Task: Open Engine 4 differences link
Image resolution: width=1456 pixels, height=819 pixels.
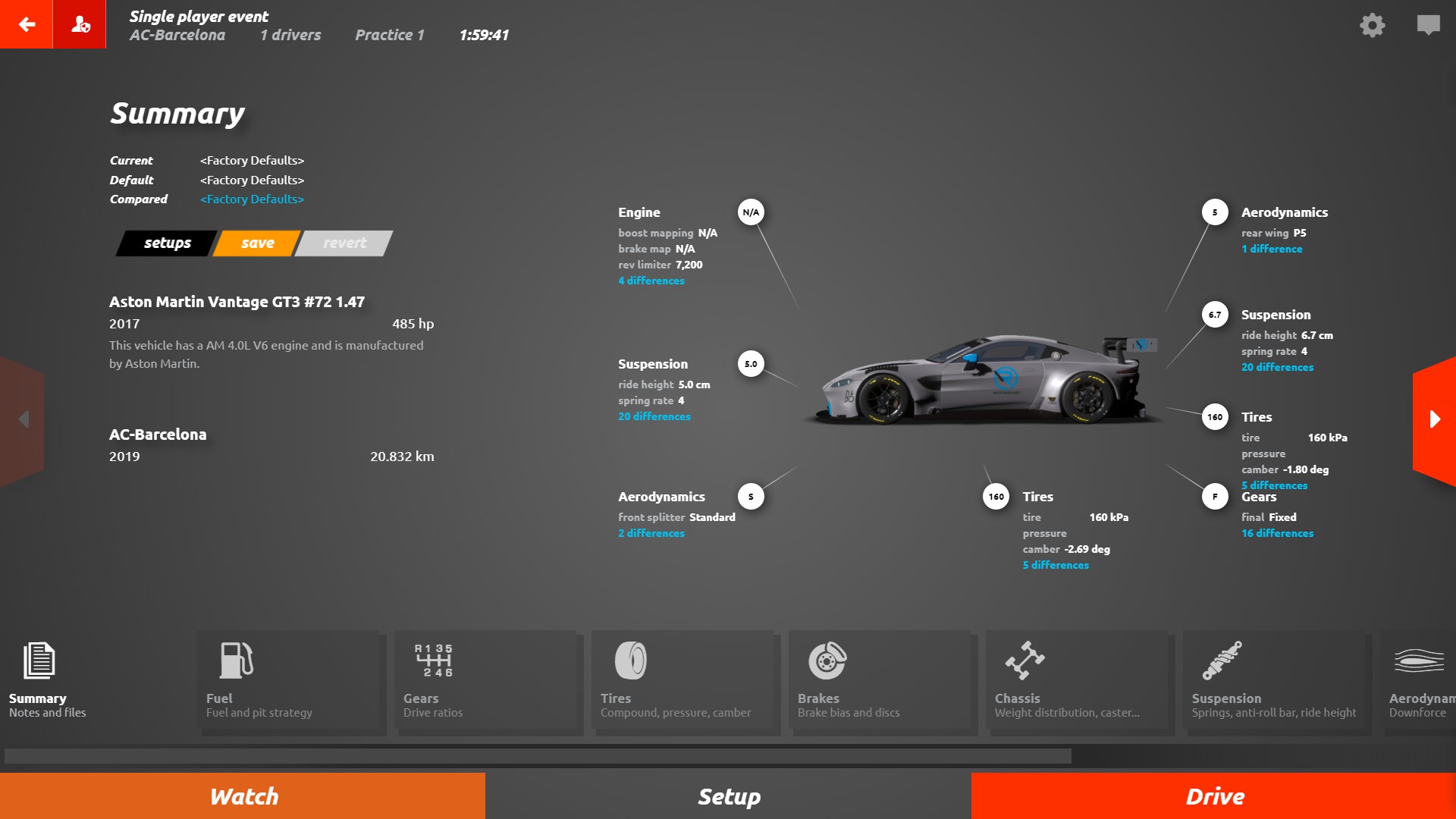Action: (x=651, y=281)
